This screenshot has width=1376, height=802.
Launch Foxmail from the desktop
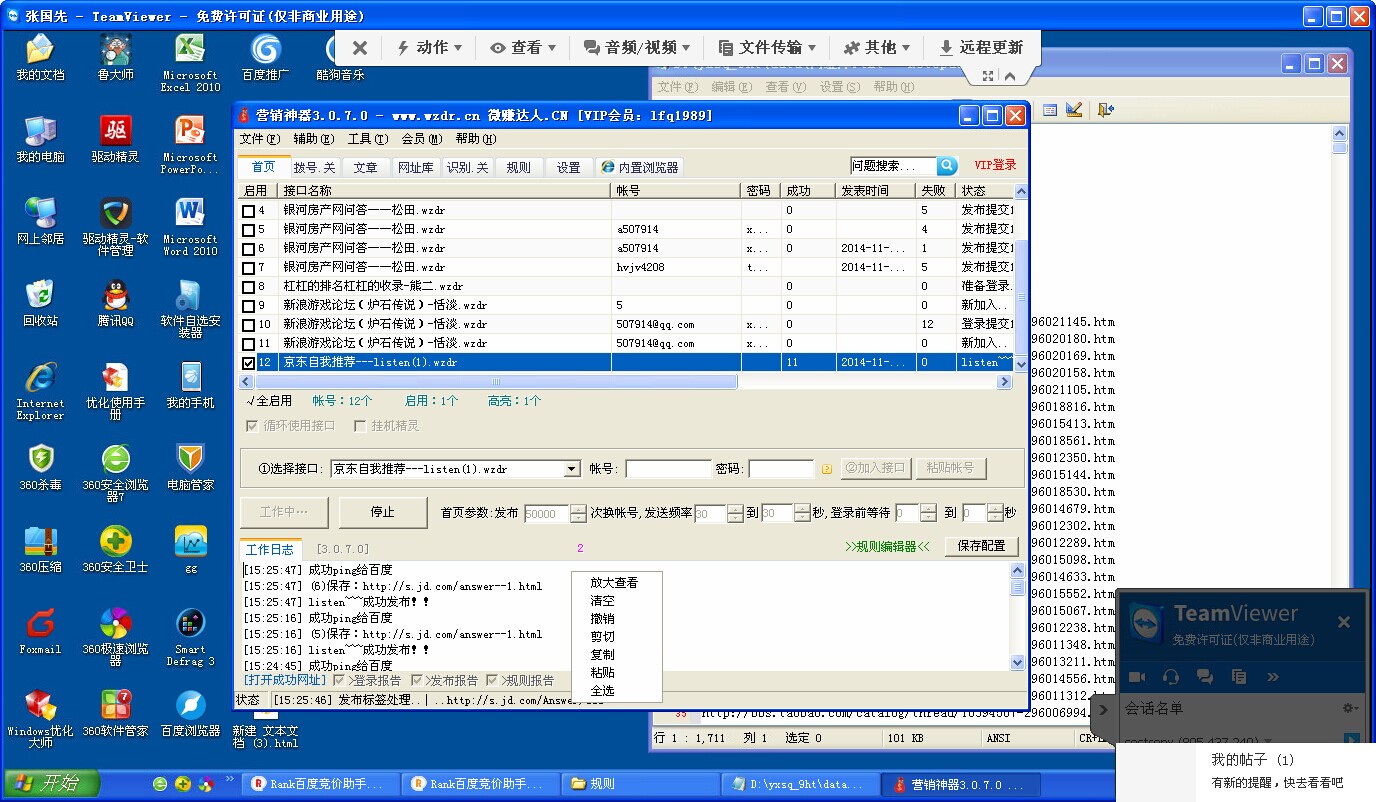(x=40, y=631)
